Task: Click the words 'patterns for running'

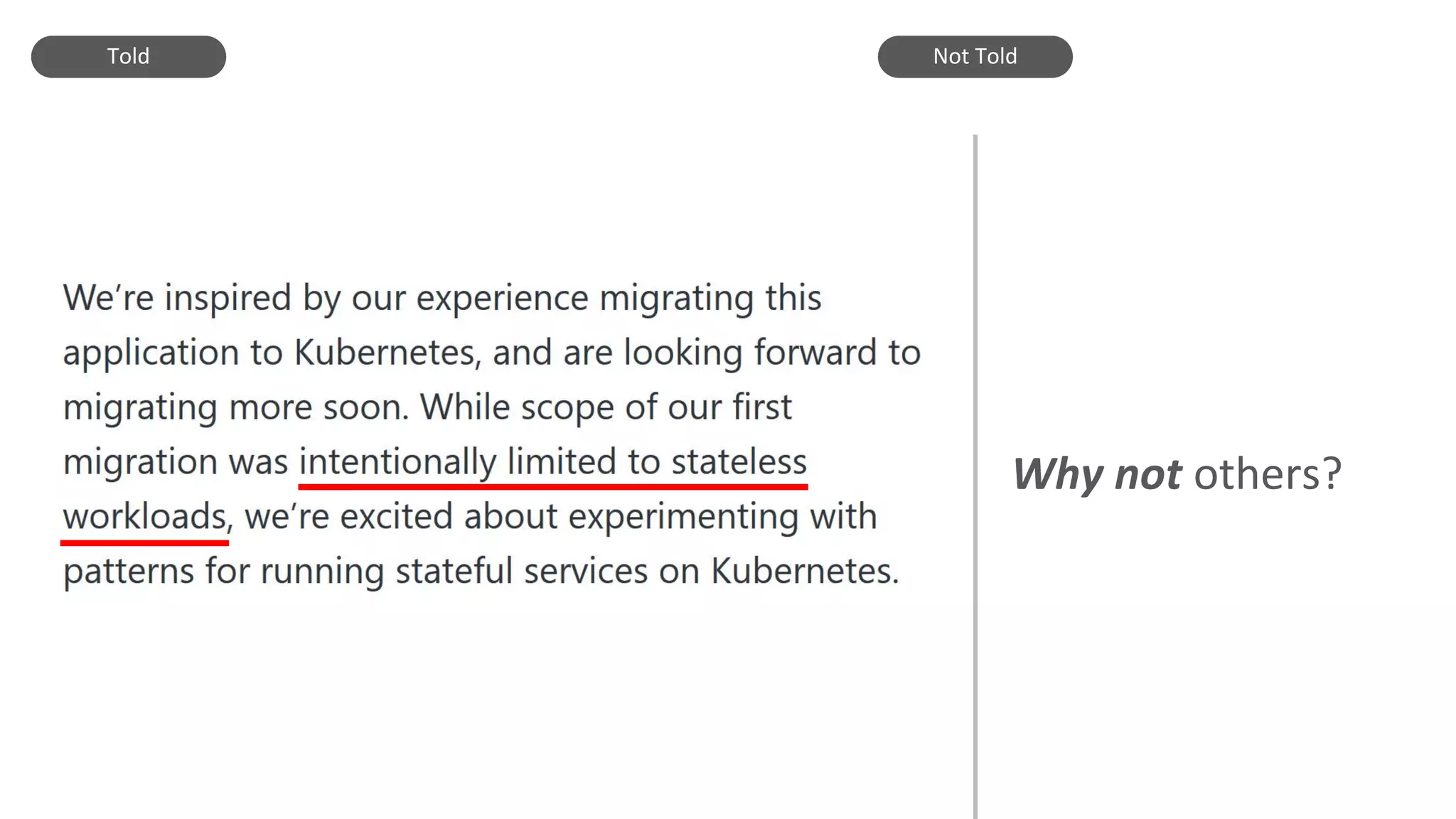Action: (x=224, y=572)
